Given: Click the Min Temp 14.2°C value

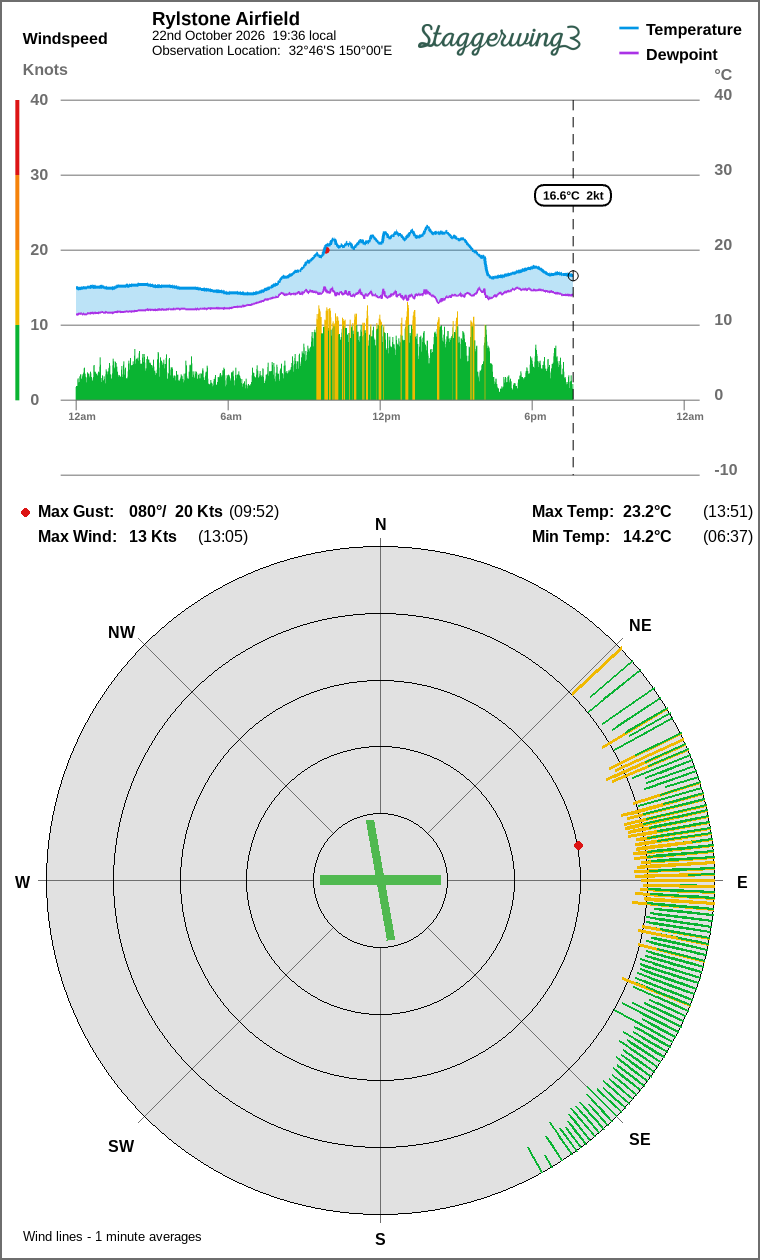Looking at the screenshot, I should pos(647,537).
